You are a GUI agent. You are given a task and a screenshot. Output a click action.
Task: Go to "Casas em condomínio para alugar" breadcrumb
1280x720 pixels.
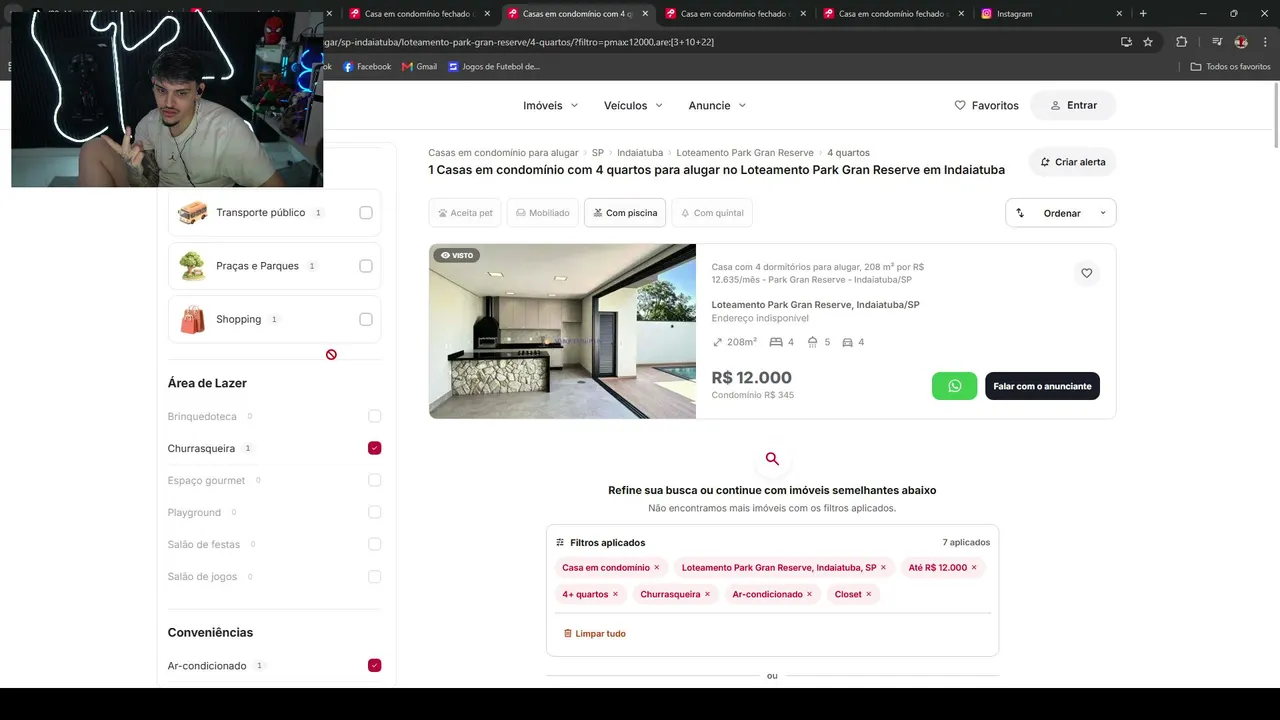pyautogui.click(x=503, y=153)
